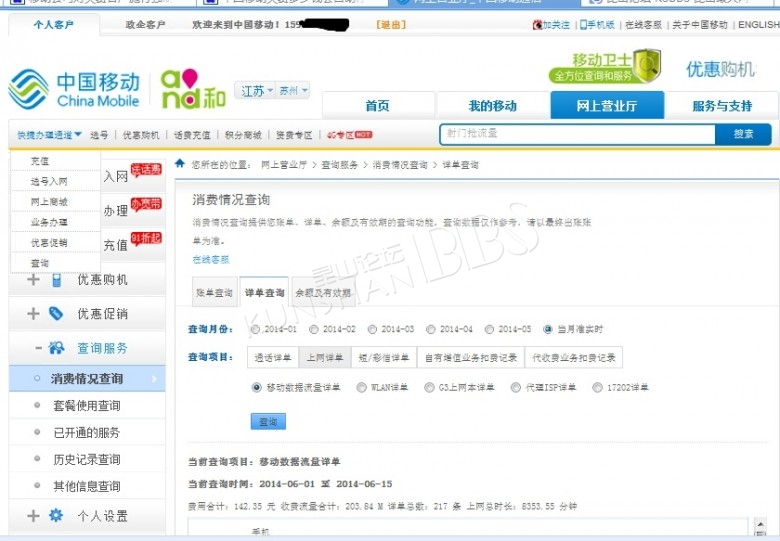Switch to the 余额及有效期 tab

(x=323, y=293)
